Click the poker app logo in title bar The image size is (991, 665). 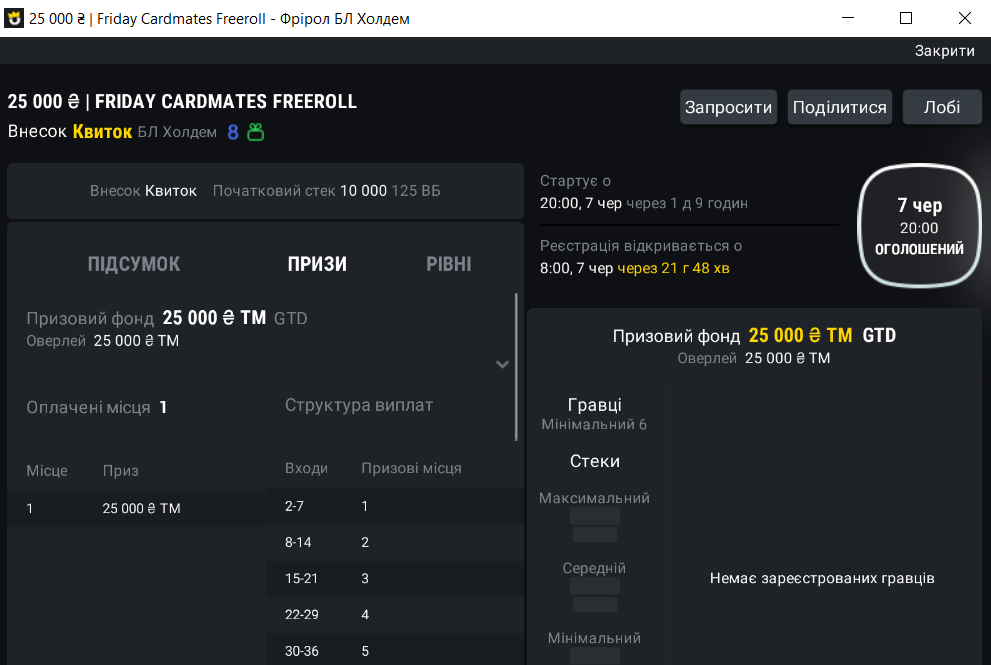point(14,18)
